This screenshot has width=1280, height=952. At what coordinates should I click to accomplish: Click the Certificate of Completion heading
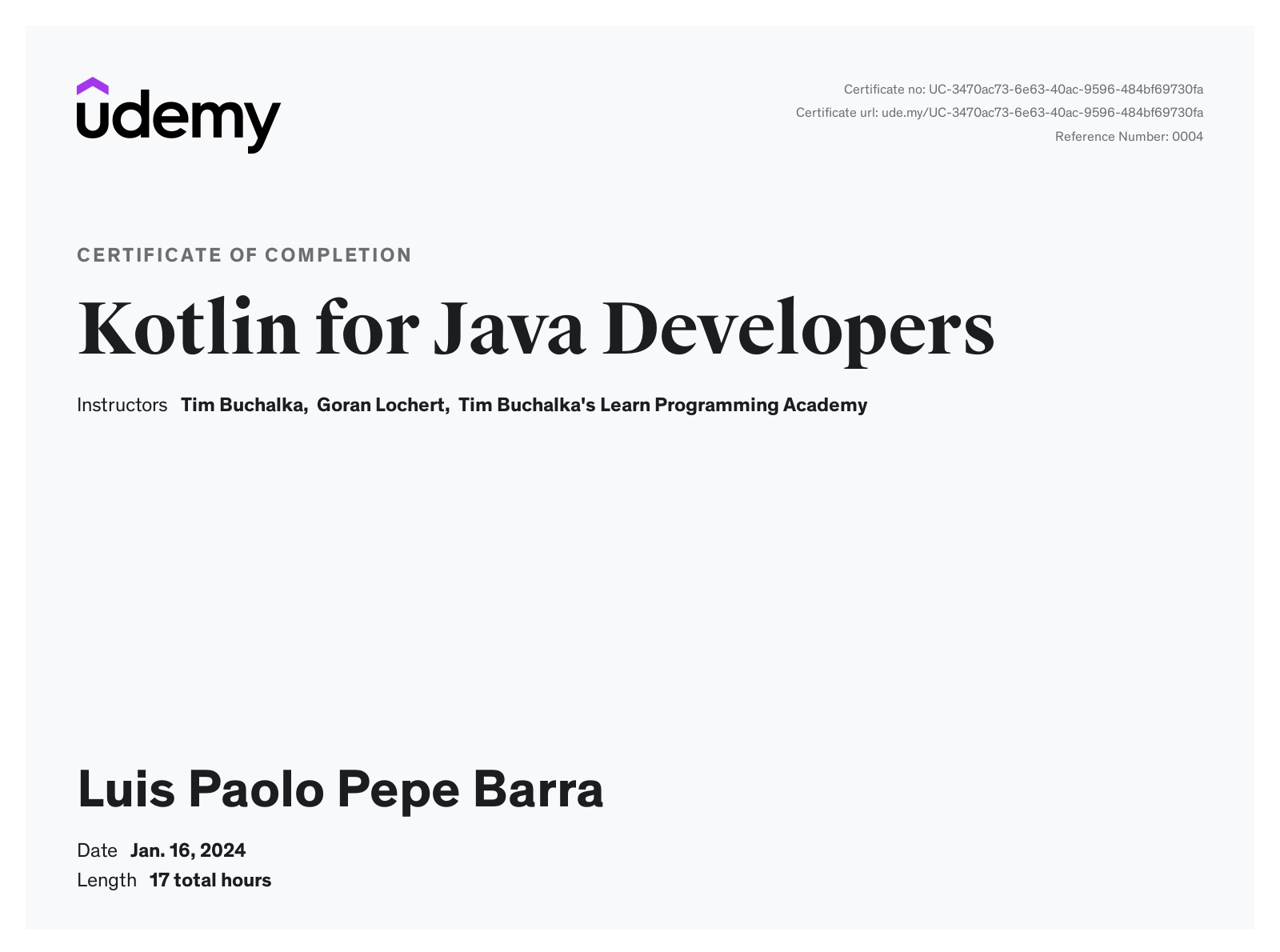coord(244,255)
